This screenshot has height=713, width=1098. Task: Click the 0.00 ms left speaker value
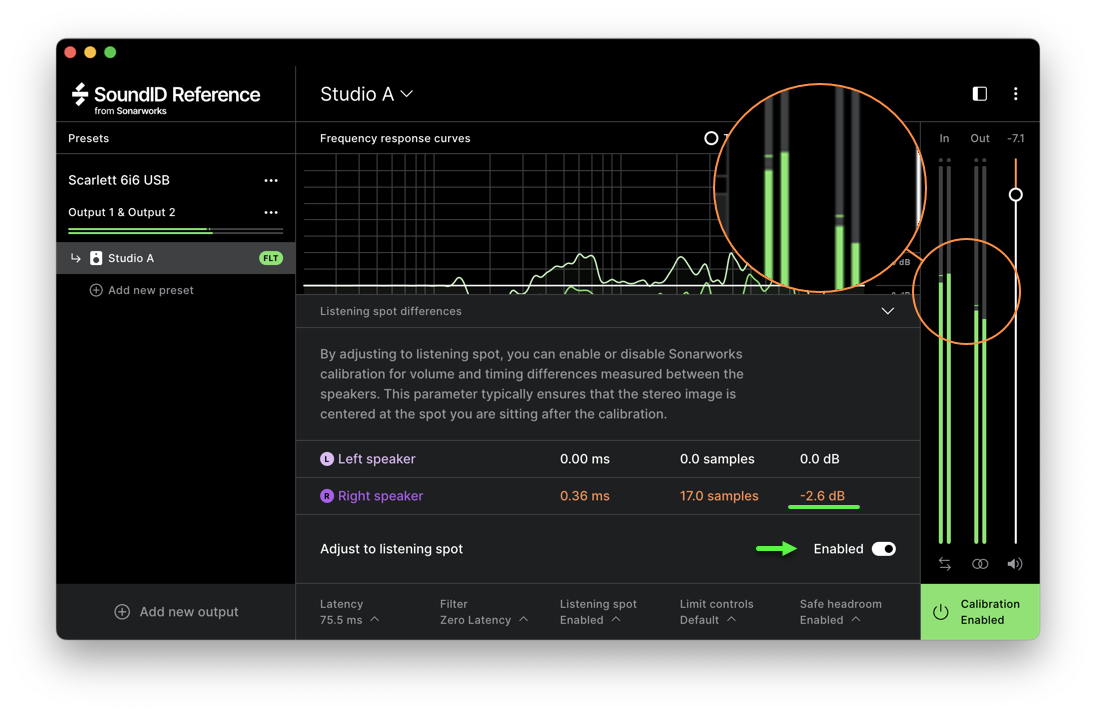click(x=585, y=459)
